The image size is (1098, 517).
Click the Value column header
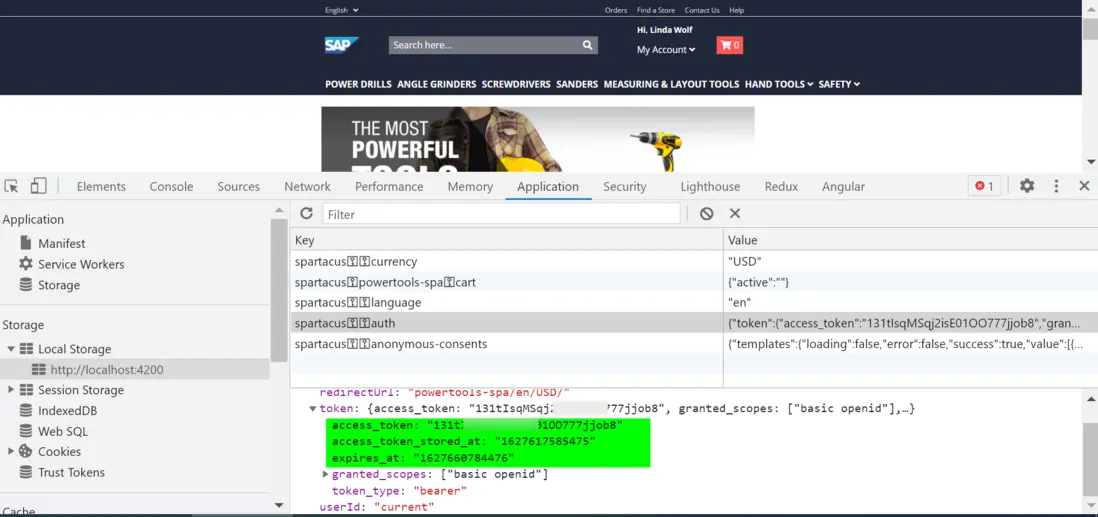pyautogui.click(x=910, y=240)
